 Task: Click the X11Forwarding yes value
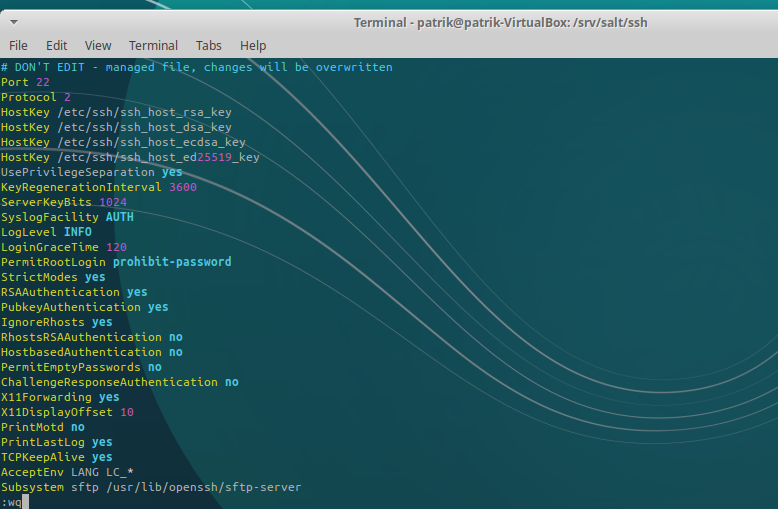pyautogui.click(x=108, y=397)
